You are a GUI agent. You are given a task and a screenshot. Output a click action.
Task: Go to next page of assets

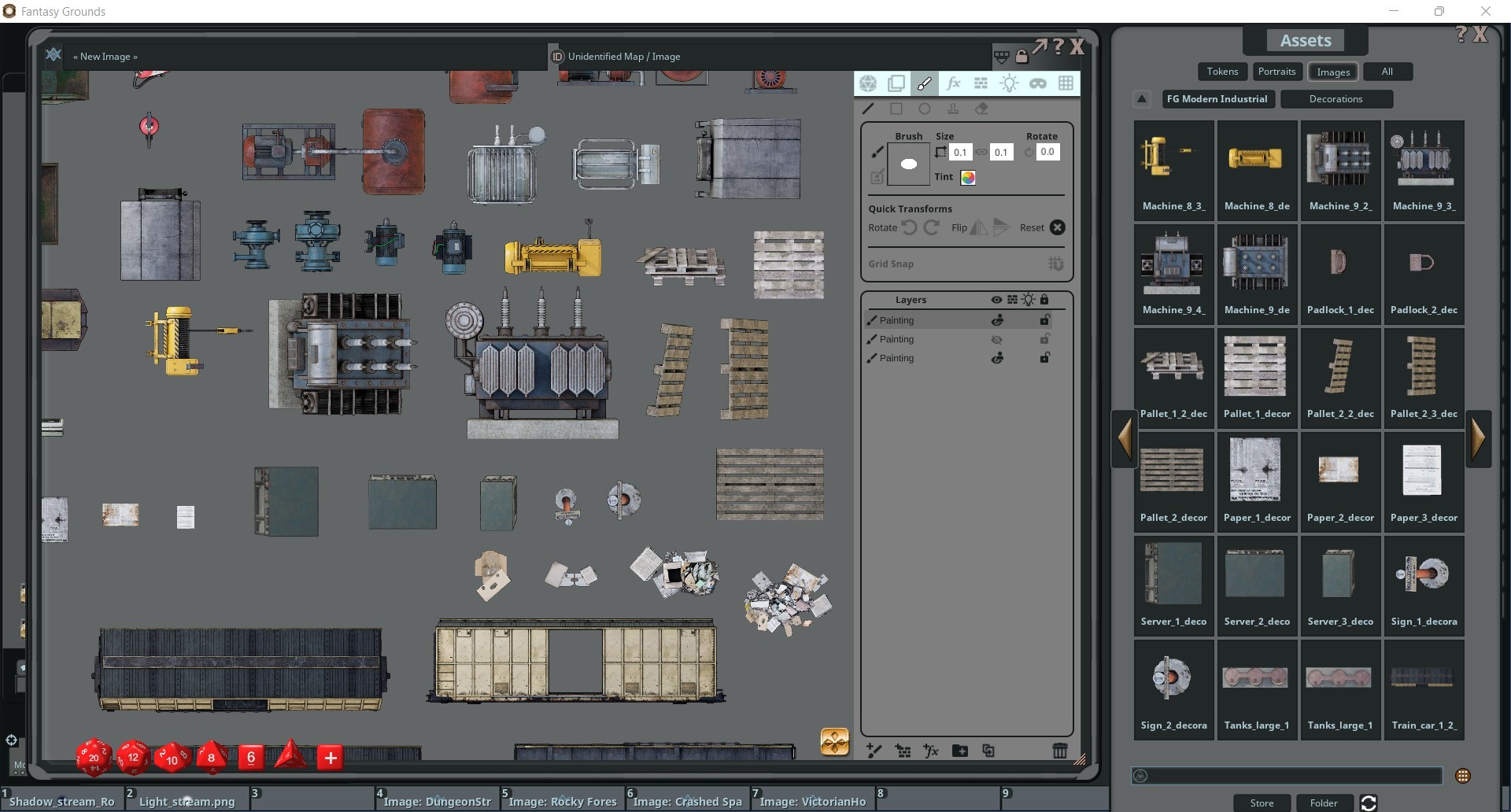pos(1478,438)
